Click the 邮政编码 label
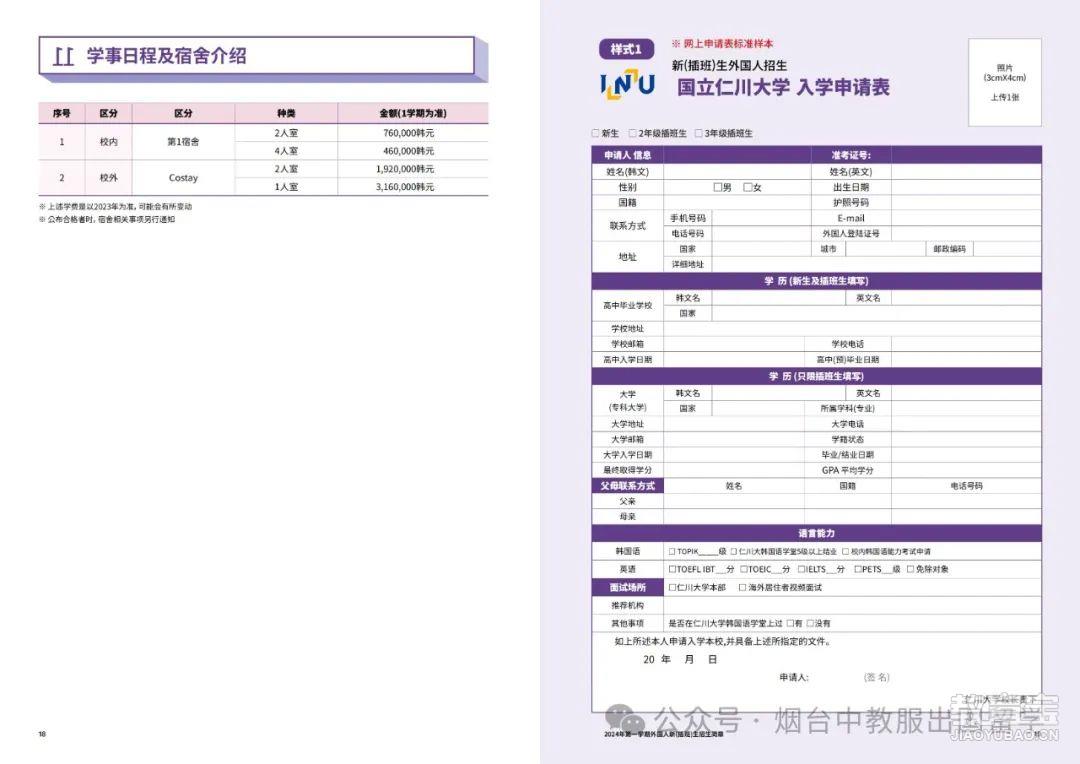The height and width of the screenshot is (764, 1080). (949, 249)
